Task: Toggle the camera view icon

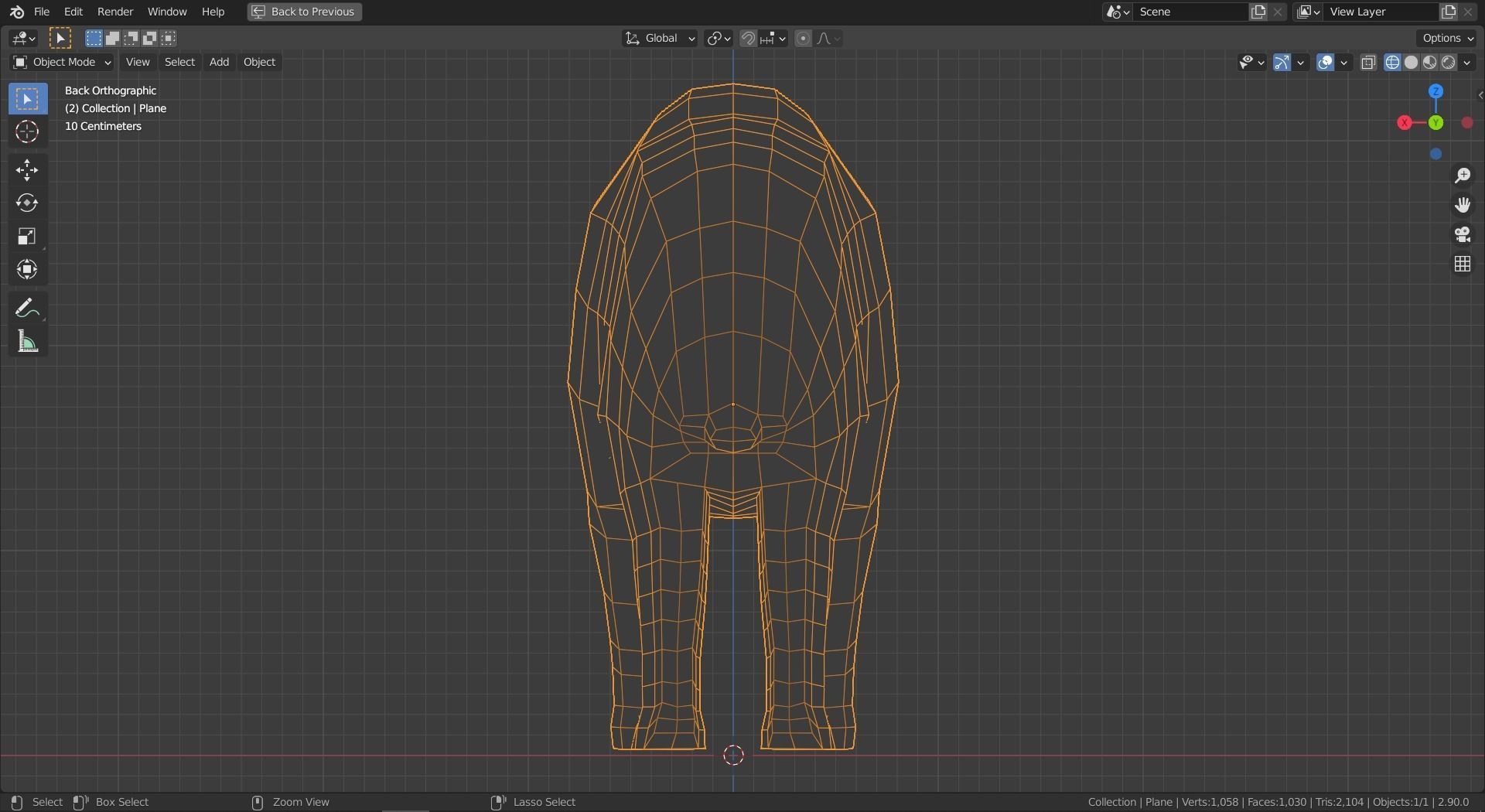Action: [x=1463, y=235]
